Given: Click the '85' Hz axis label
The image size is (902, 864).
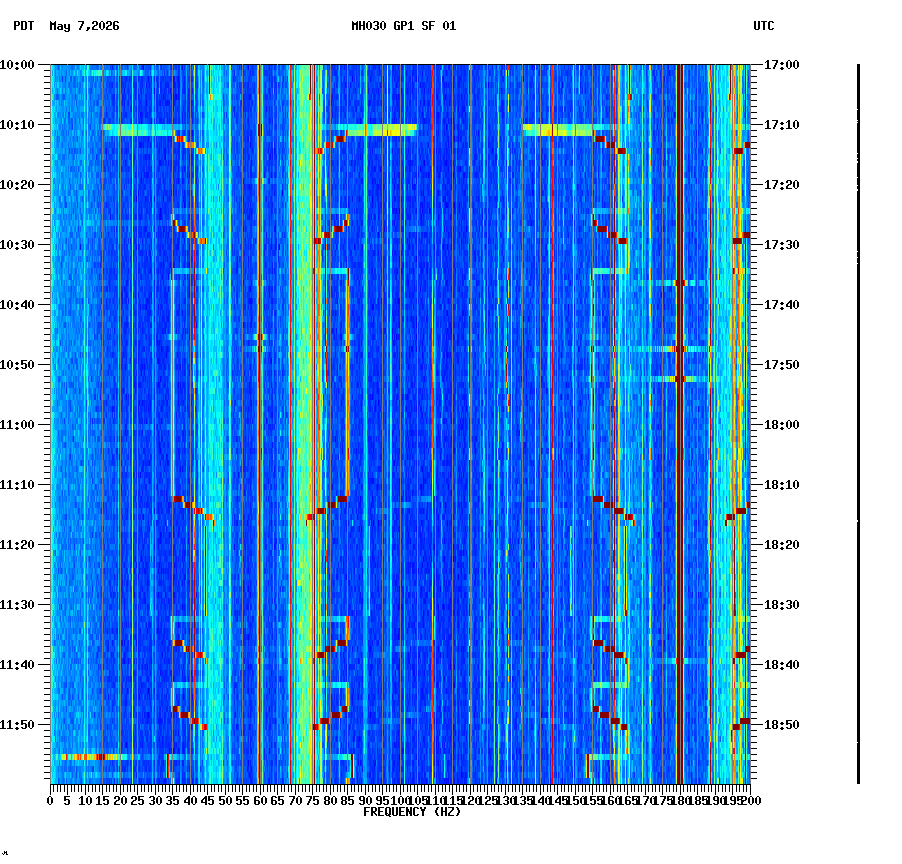Looking at the screenshot, I should tap(347, 801).
